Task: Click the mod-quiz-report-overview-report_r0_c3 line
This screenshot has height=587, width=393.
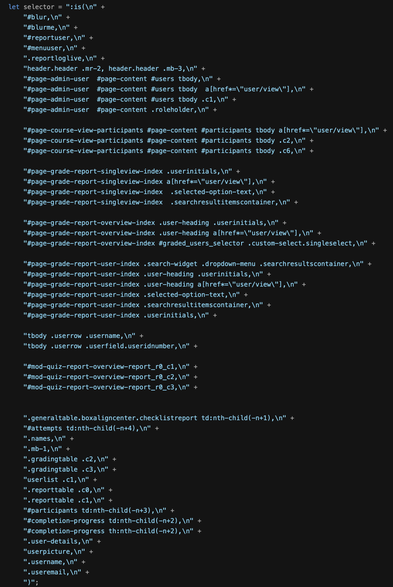Action: (110, 387)
